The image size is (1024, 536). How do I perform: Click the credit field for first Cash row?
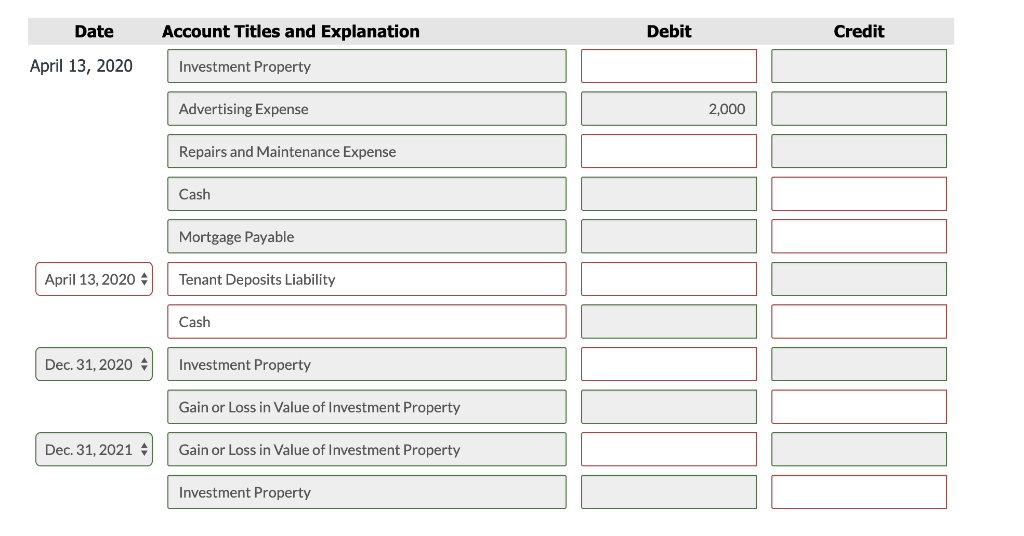pos(859,194)
